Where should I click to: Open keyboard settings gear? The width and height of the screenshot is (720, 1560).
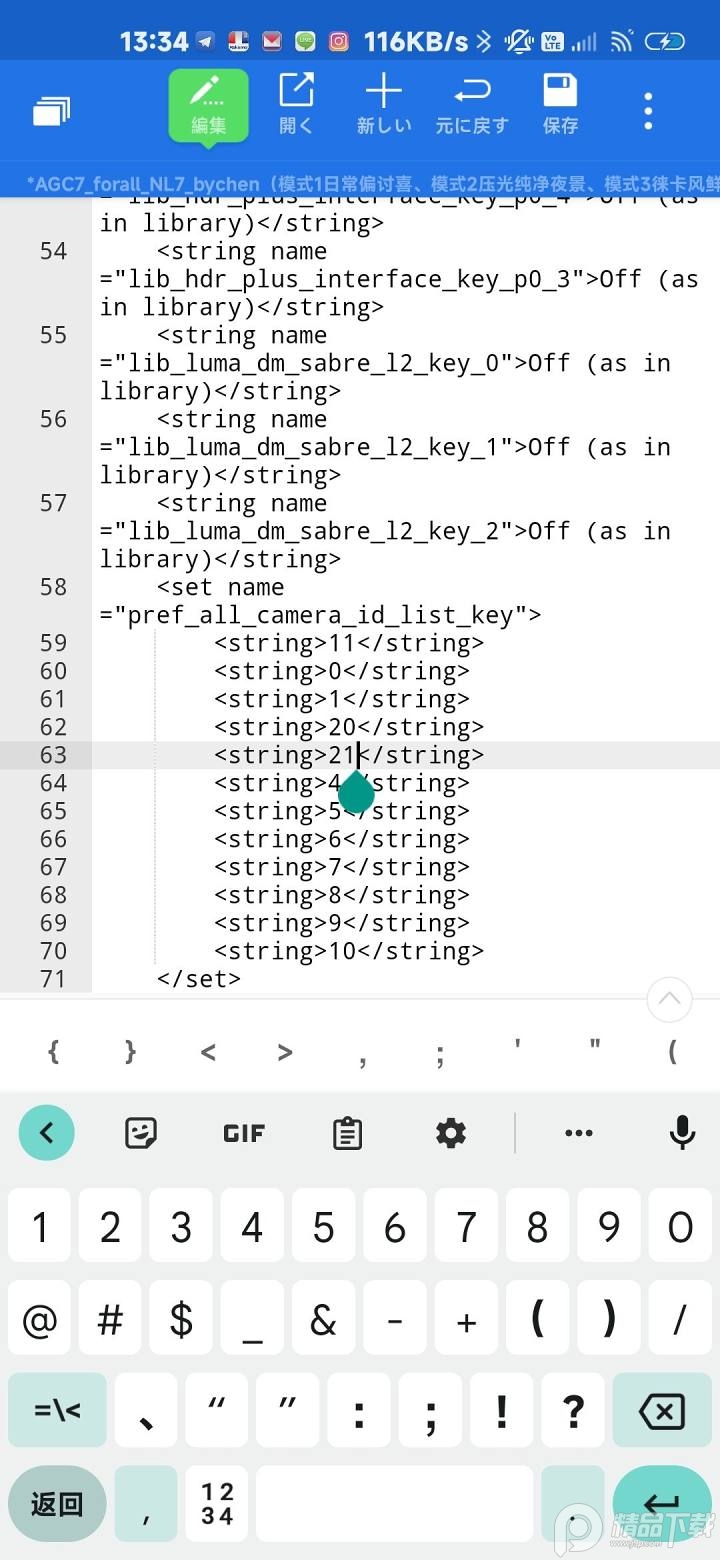point(451,1132)
